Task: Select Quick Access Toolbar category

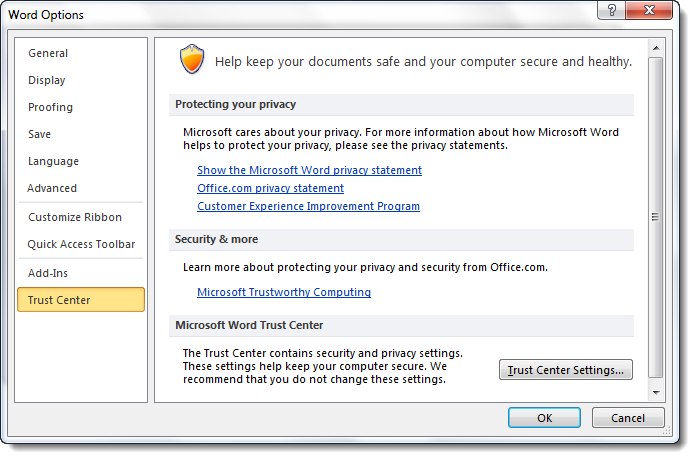Action: point(81,244)
